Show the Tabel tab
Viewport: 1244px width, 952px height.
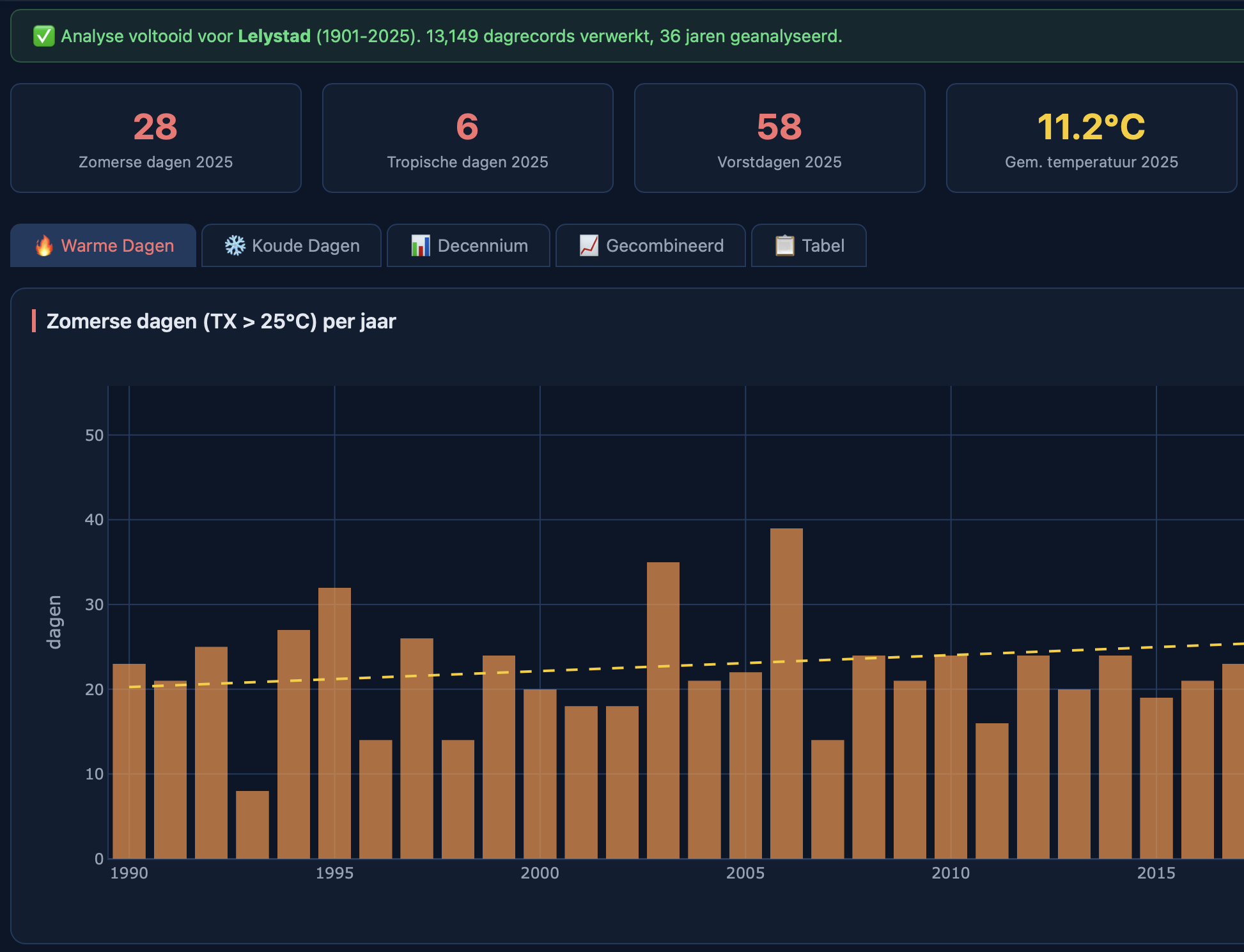[823, 245]
